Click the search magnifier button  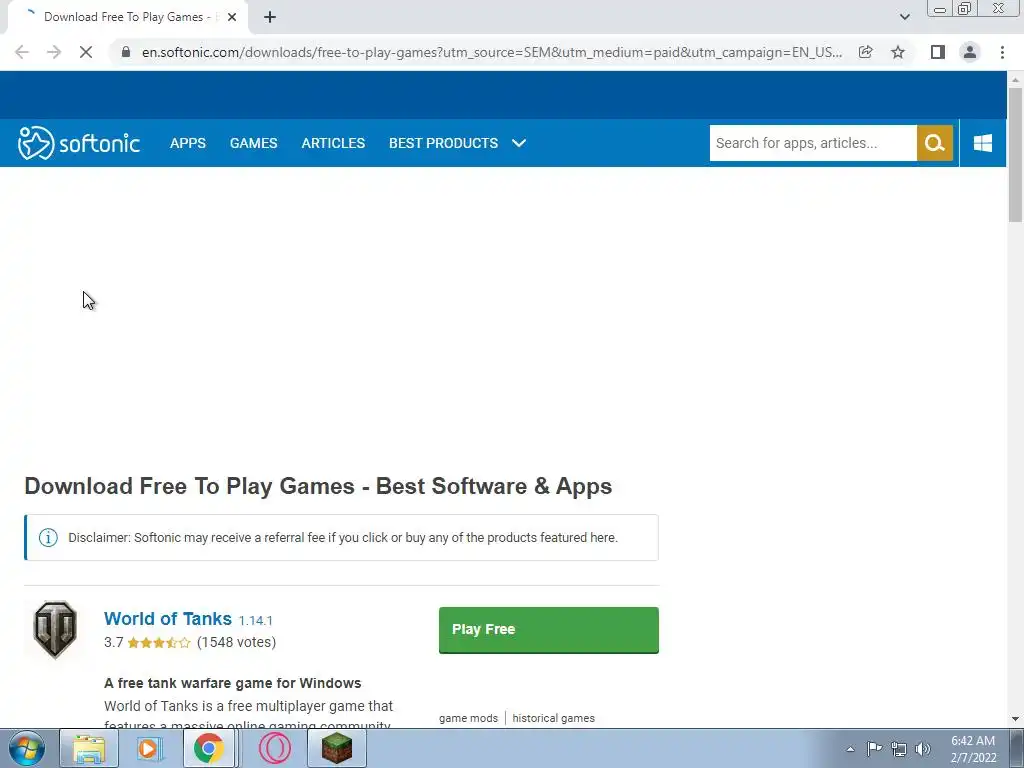(935, 143)
